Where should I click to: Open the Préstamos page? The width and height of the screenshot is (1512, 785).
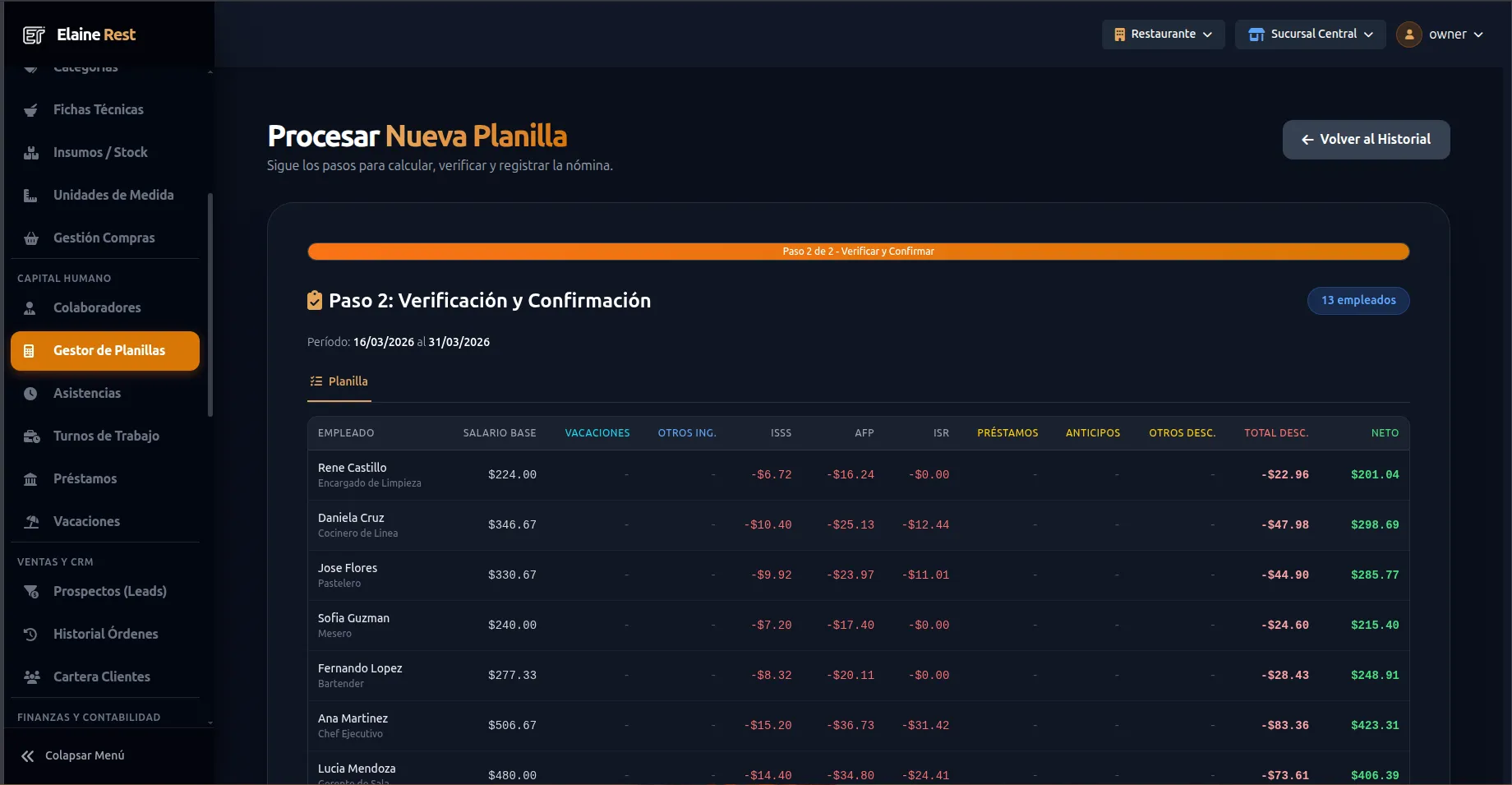(105, 479)
